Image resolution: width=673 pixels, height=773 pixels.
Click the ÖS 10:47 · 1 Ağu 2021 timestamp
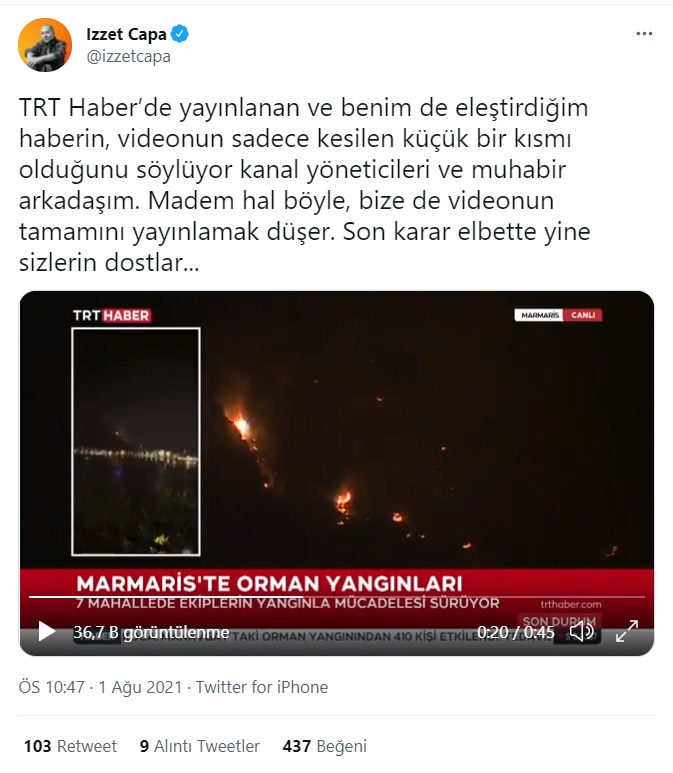(101, 687)
